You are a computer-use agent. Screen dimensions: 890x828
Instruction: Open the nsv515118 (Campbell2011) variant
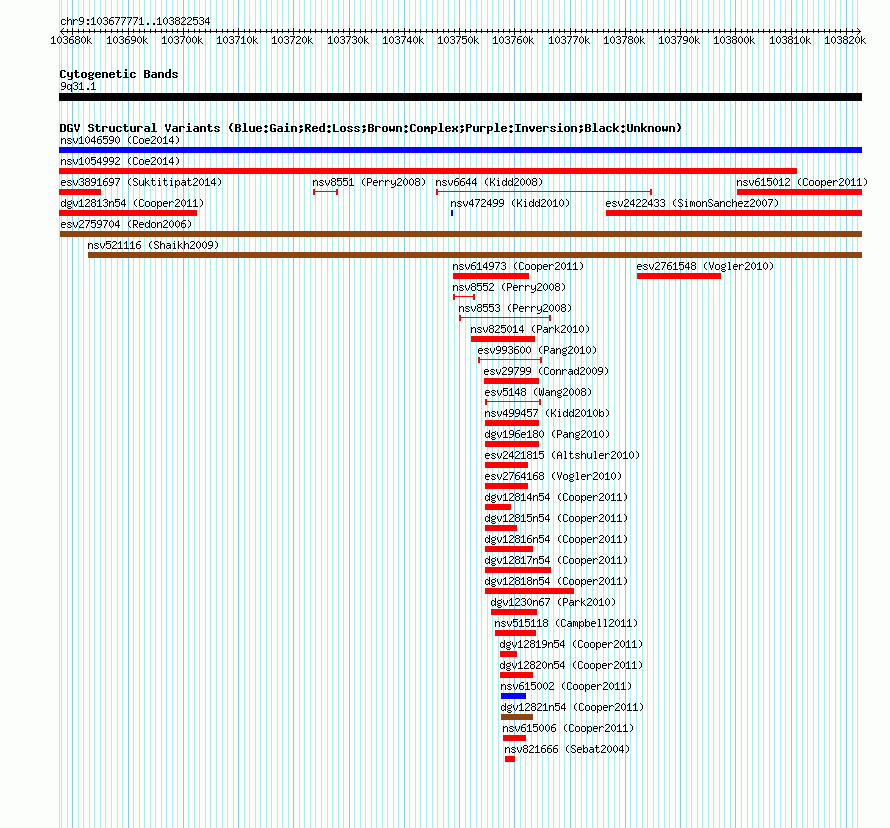tap(566, 623)
